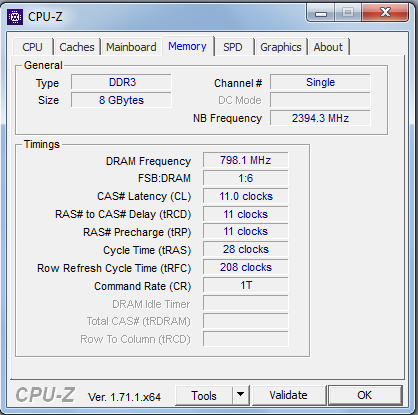The width and height of the screenshot is (418, 415).
Task: Select the Memory tab
Action: 187,46
